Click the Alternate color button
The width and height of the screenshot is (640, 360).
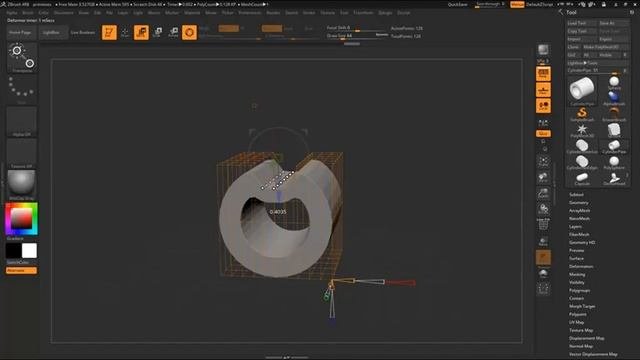21,271
